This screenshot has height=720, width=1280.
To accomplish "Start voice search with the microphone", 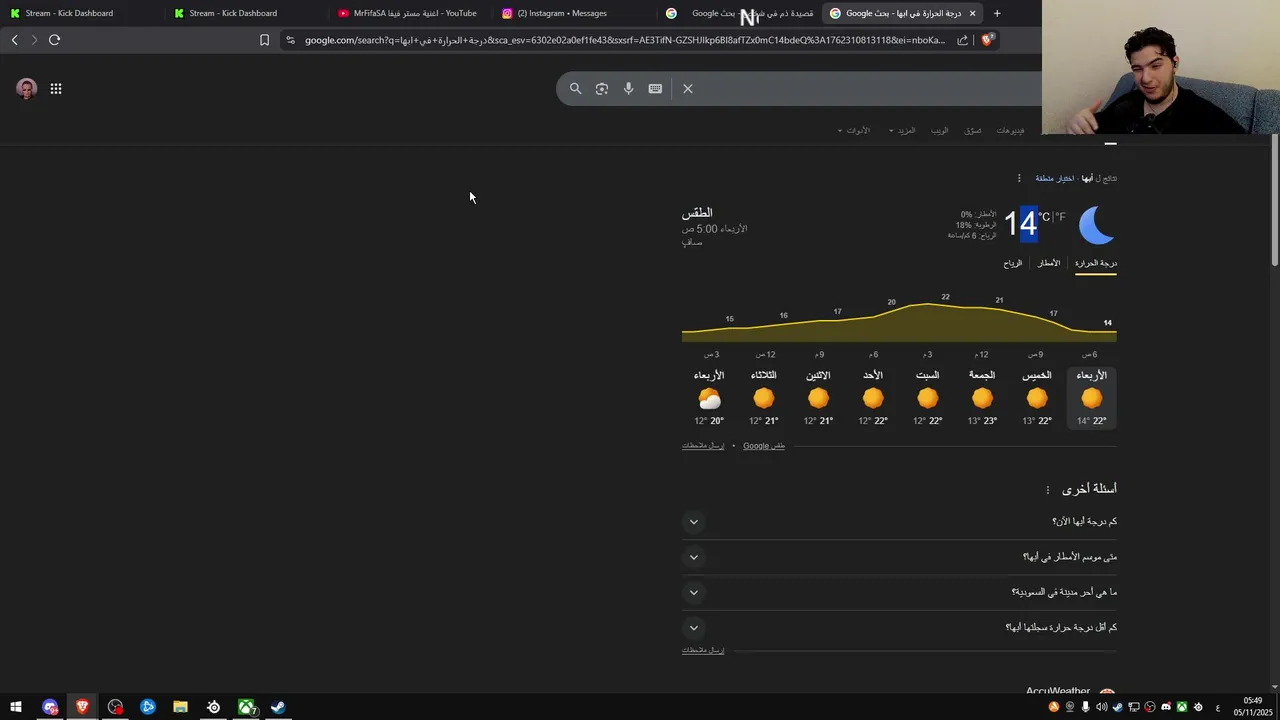I will (x=628, y=89).
